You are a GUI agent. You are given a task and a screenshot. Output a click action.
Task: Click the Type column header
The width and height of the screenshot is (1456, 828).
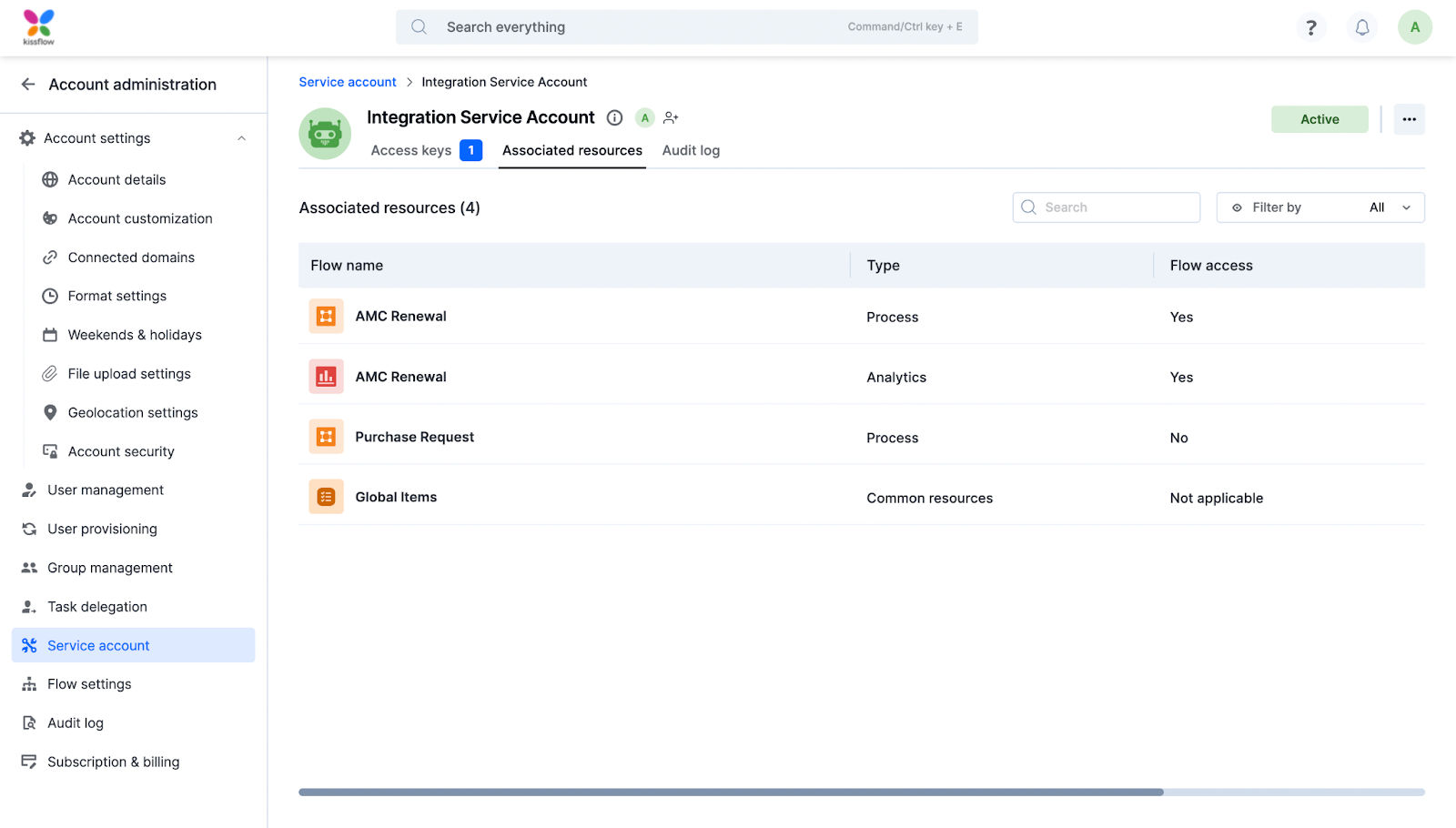[x=884, y=266]
